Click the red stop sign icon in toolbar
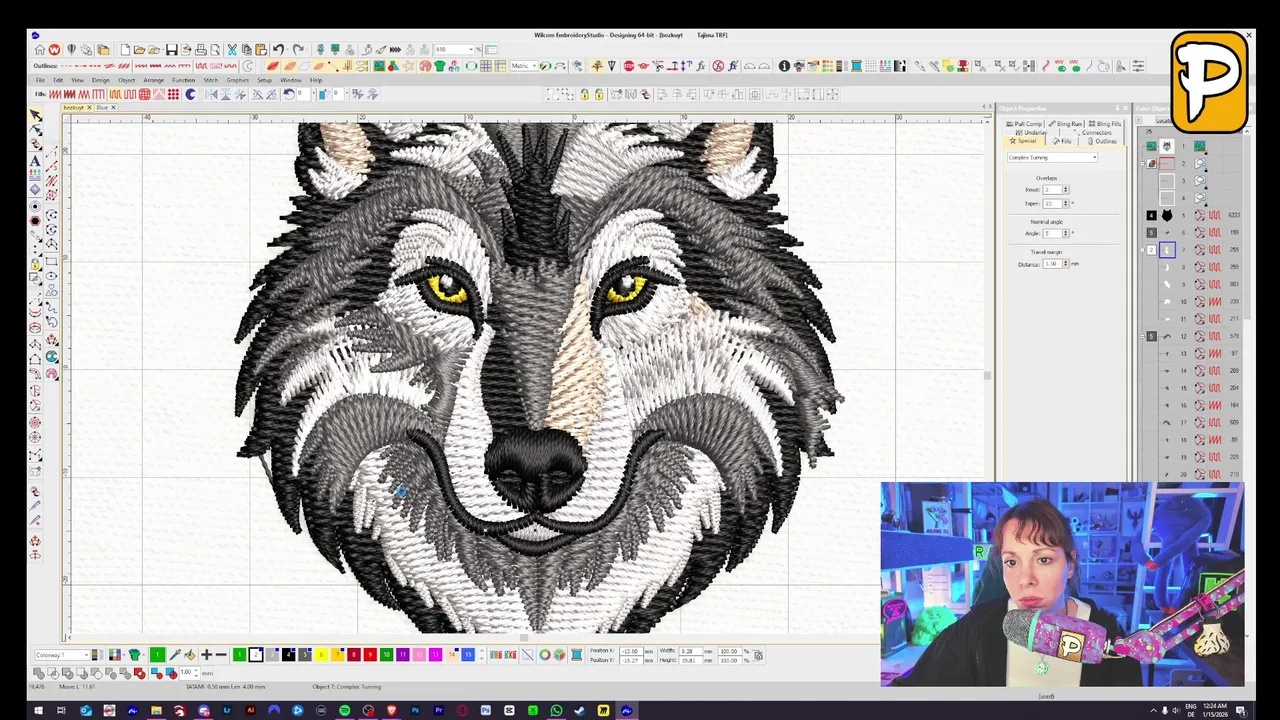This screenshot has height=720, width=1280. (x=629, y=66)
